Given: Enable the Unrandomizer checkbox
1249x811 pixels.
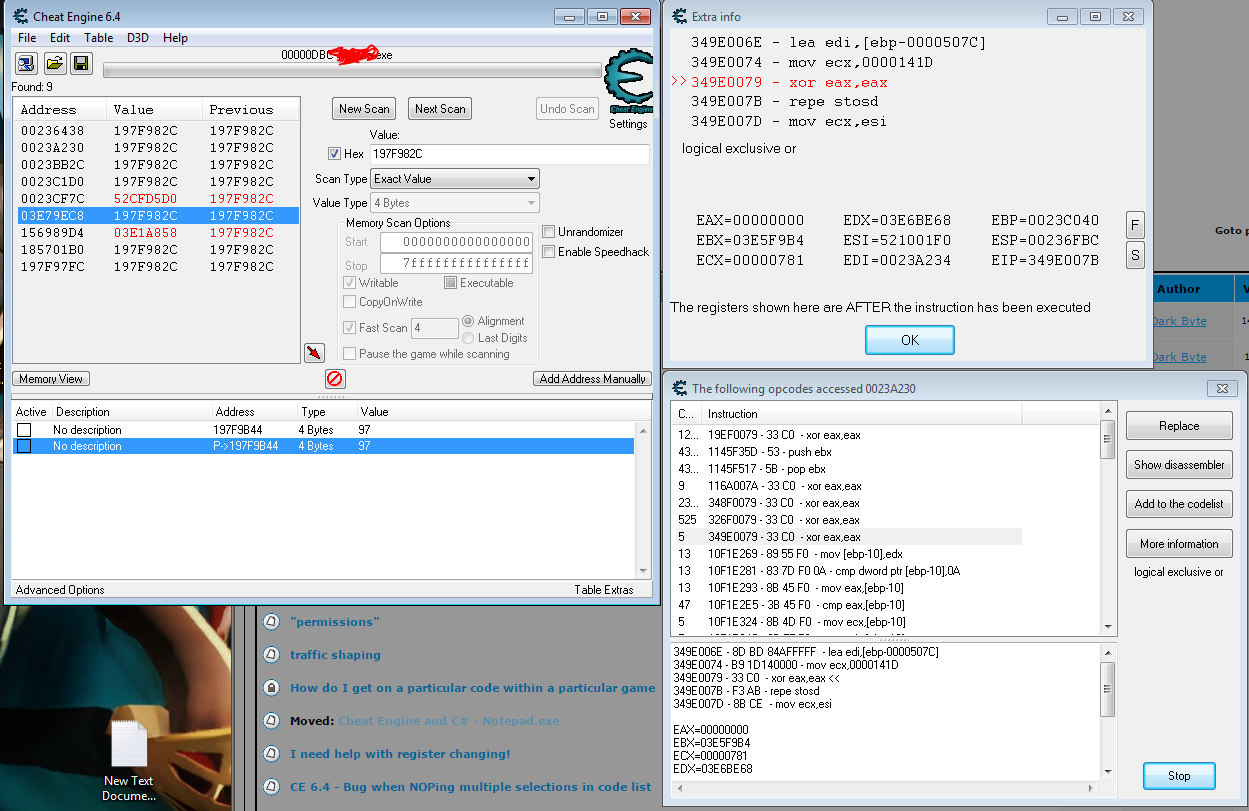Looking at the screenshot, I should (549, 232).
